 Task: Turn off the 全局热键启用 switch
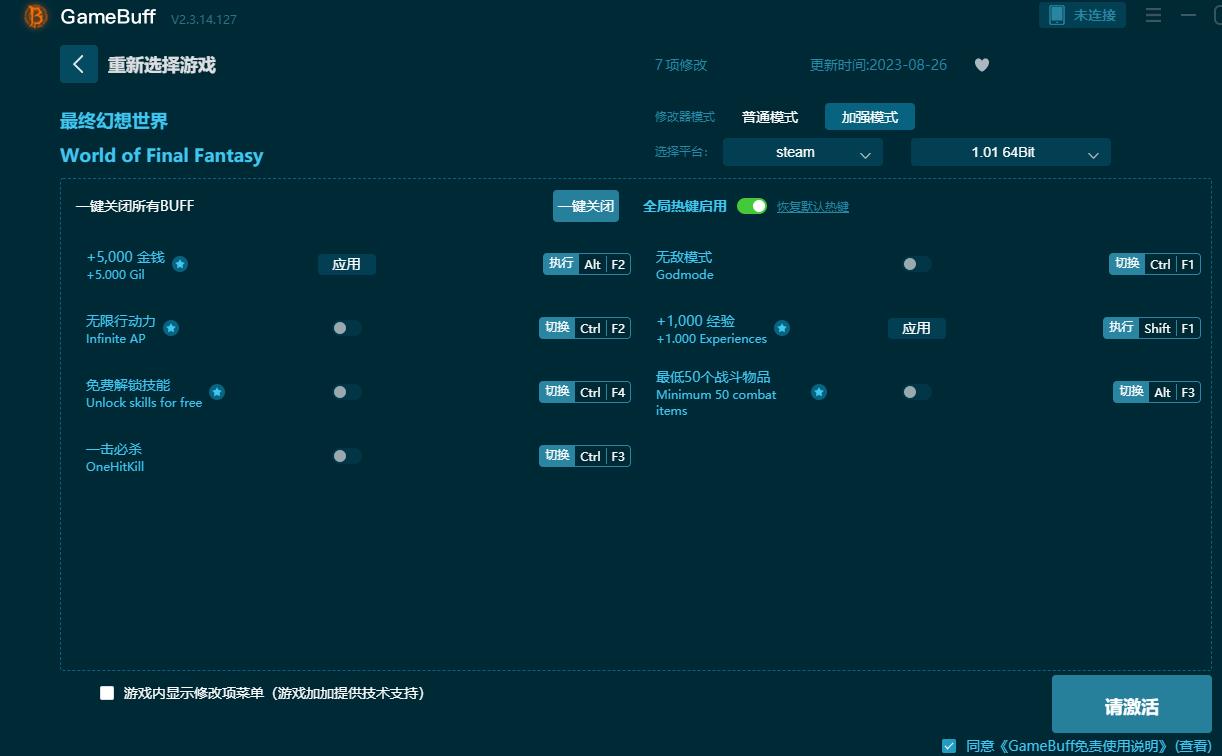click(x=751, y=205)
